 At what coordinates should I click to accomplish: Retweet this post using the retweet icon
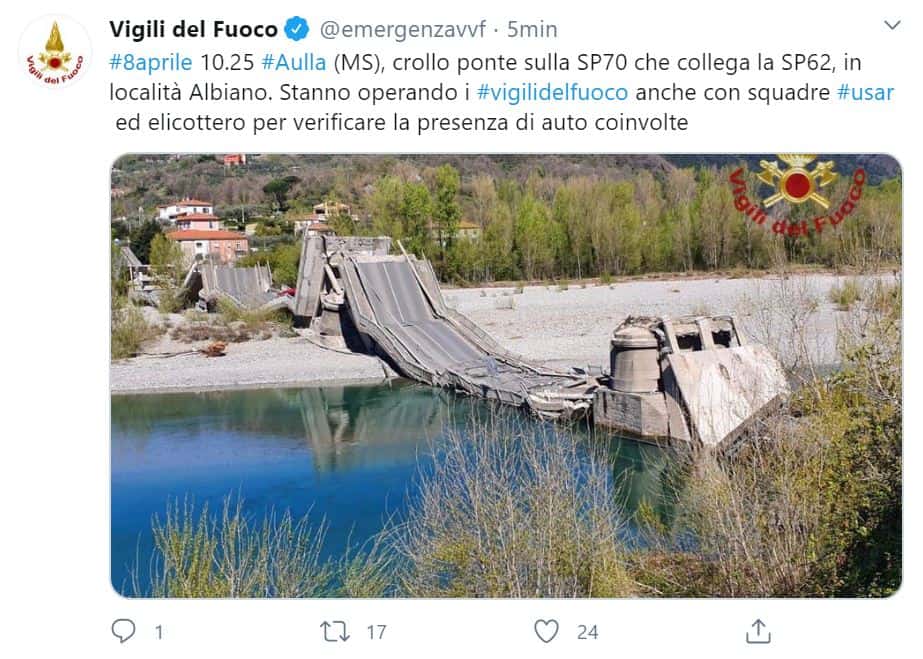[334, 631]
